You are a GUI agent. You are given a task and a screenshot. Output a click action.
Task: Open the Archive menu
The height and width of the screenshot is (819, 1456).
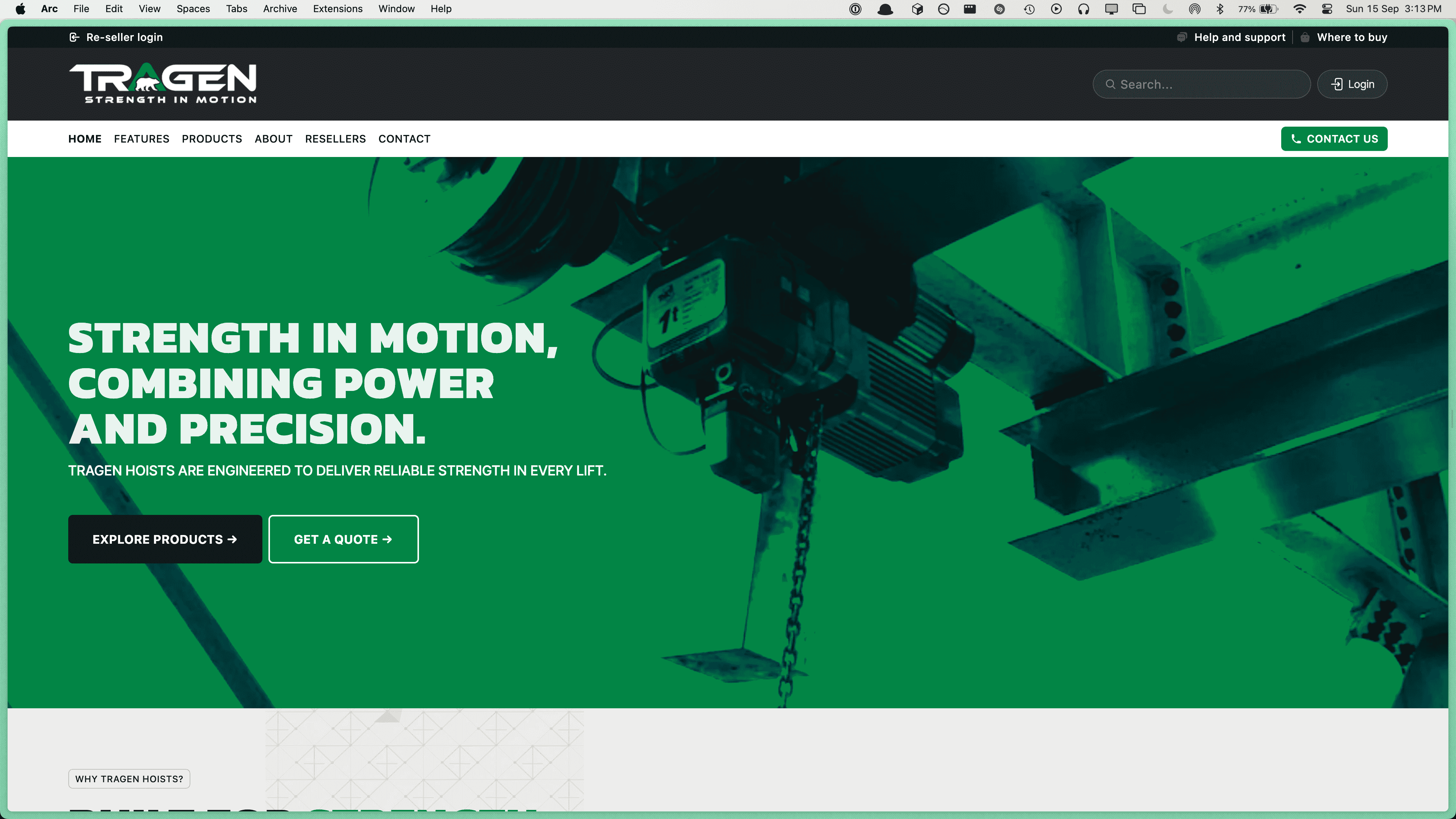click(280, 8)
